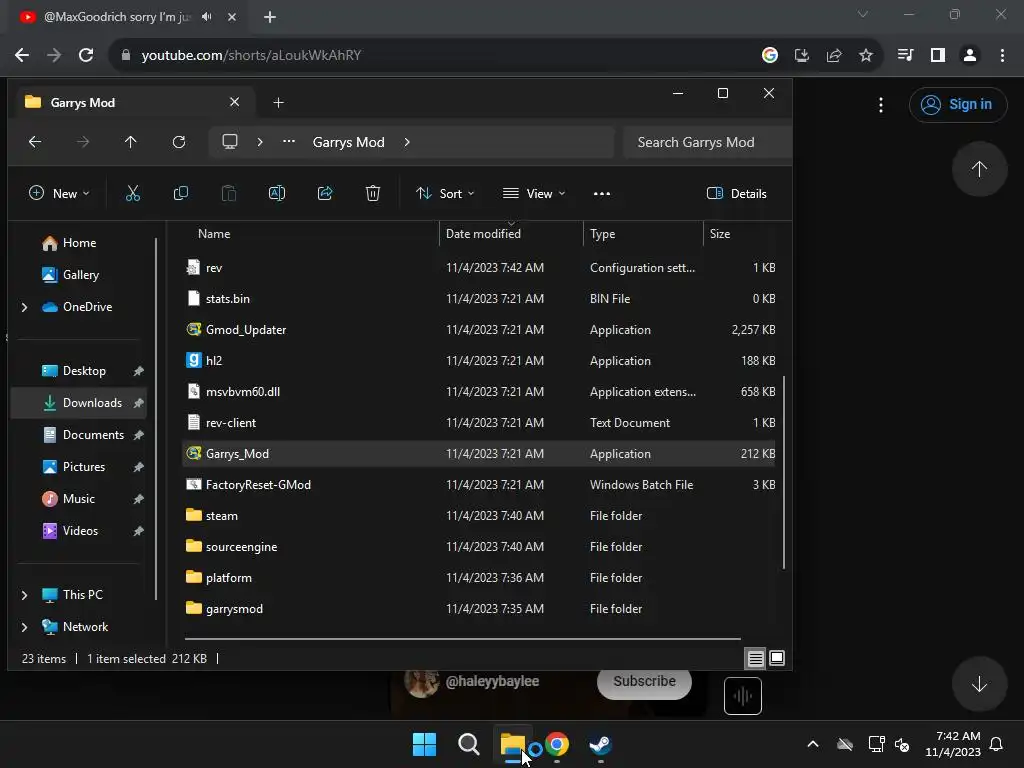Sort by the Date modified column header
The width and height of the screenshot is (1024, 768).
point(483,234)
